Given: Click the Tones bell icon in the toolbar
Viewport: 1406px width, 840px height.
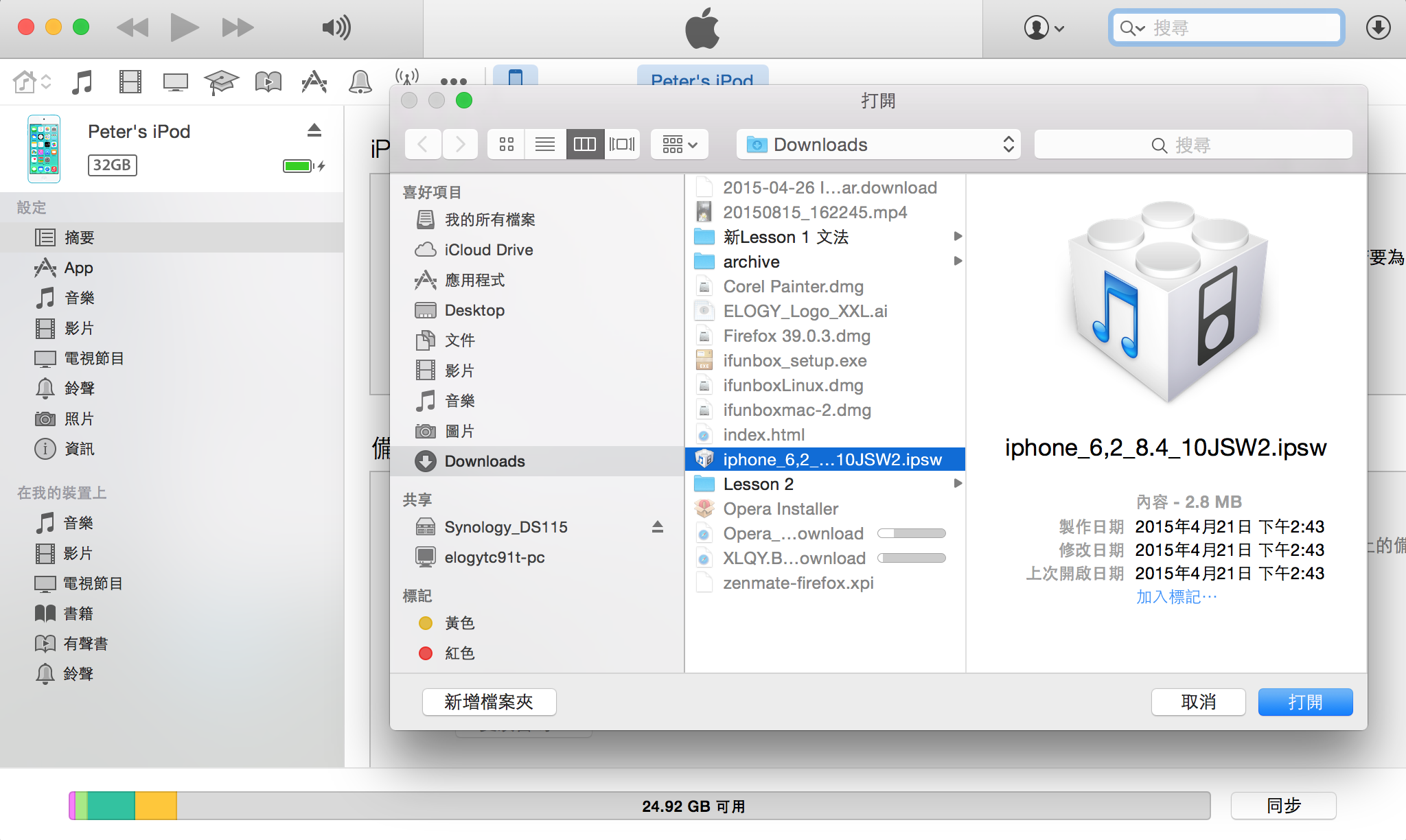Looking at the screenshot, I should coord(360,82).
